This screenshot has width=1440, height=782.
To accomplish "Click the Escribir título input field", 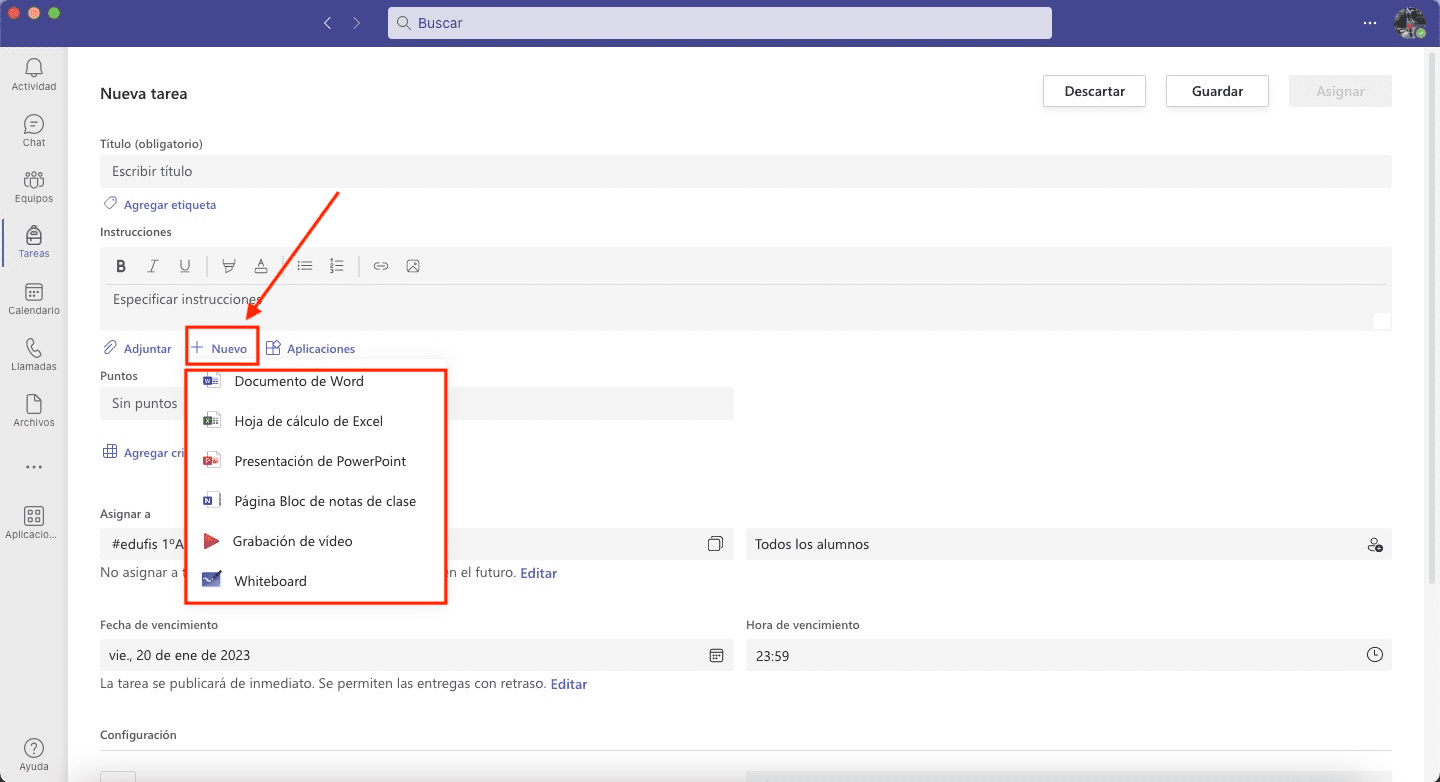I will (x=745, y=172).
